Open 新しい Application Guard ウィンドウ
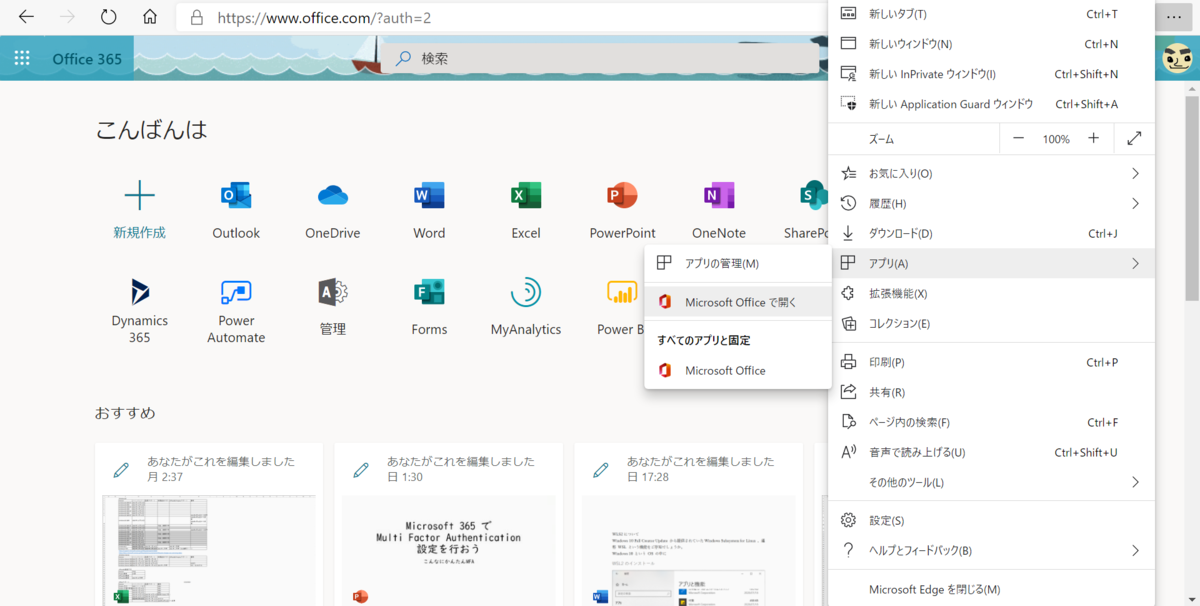Image resolution: width=1200 pixels, height=606 pixels. [992, 104]
